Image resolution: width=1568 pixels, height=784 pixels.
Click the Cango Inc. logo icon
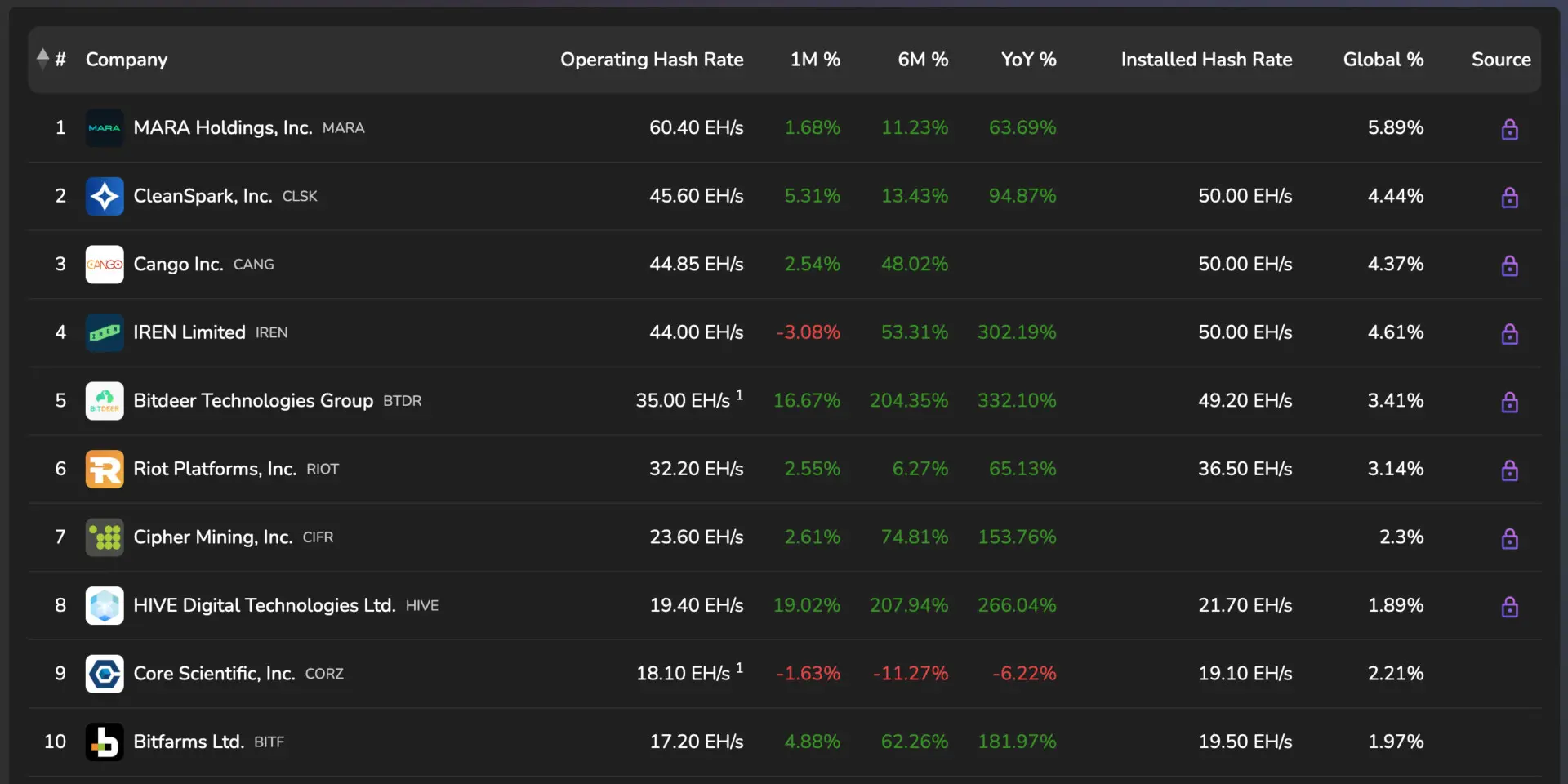105,265
